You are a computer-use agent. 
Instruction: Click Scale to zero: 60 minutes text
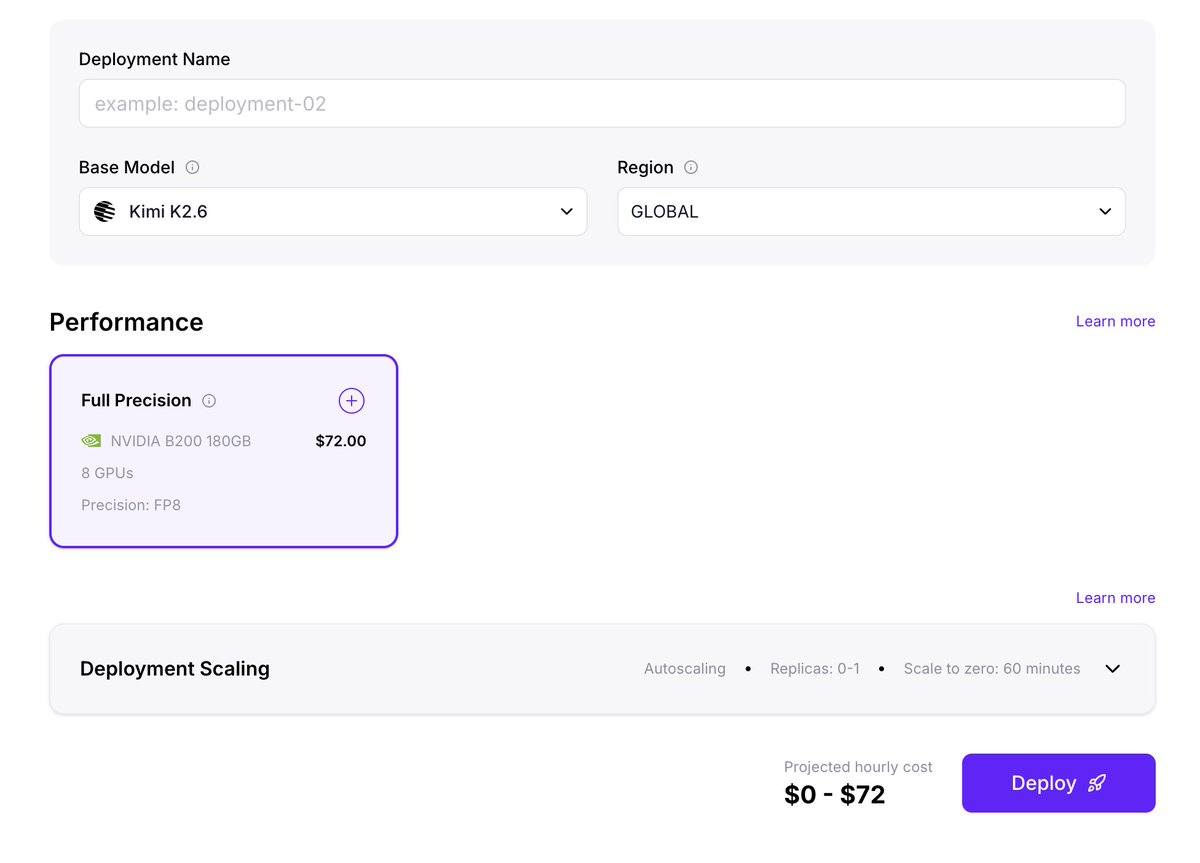[x=992, y=669]
